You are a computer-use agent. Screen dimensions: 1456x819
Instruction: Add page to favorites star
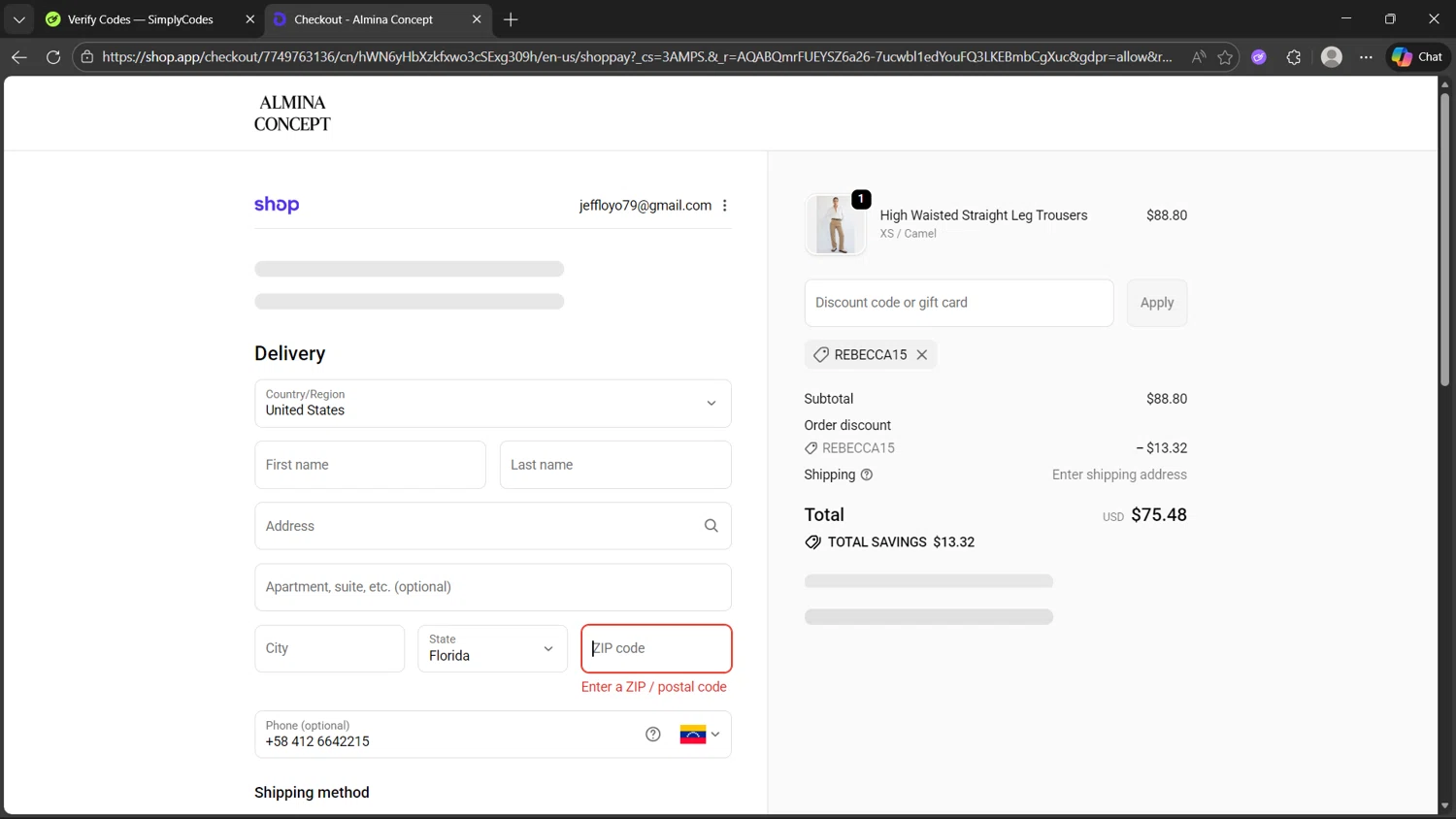click(x=1225, y=57)
